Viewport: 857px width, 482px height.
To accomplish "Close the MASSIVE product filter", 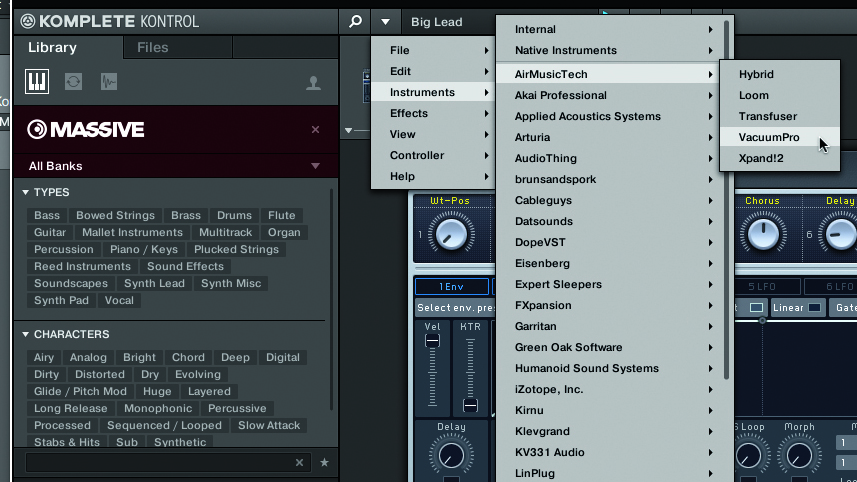I will 315,130.
